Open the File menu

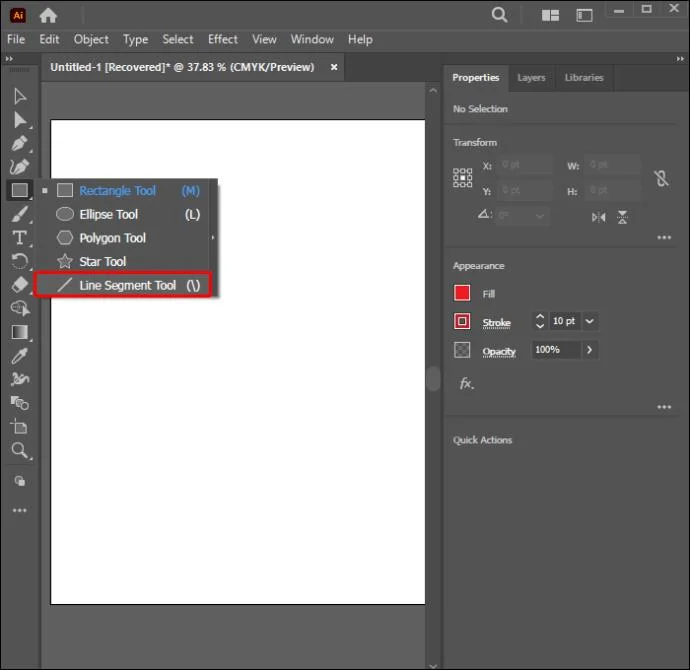(16, 39)
